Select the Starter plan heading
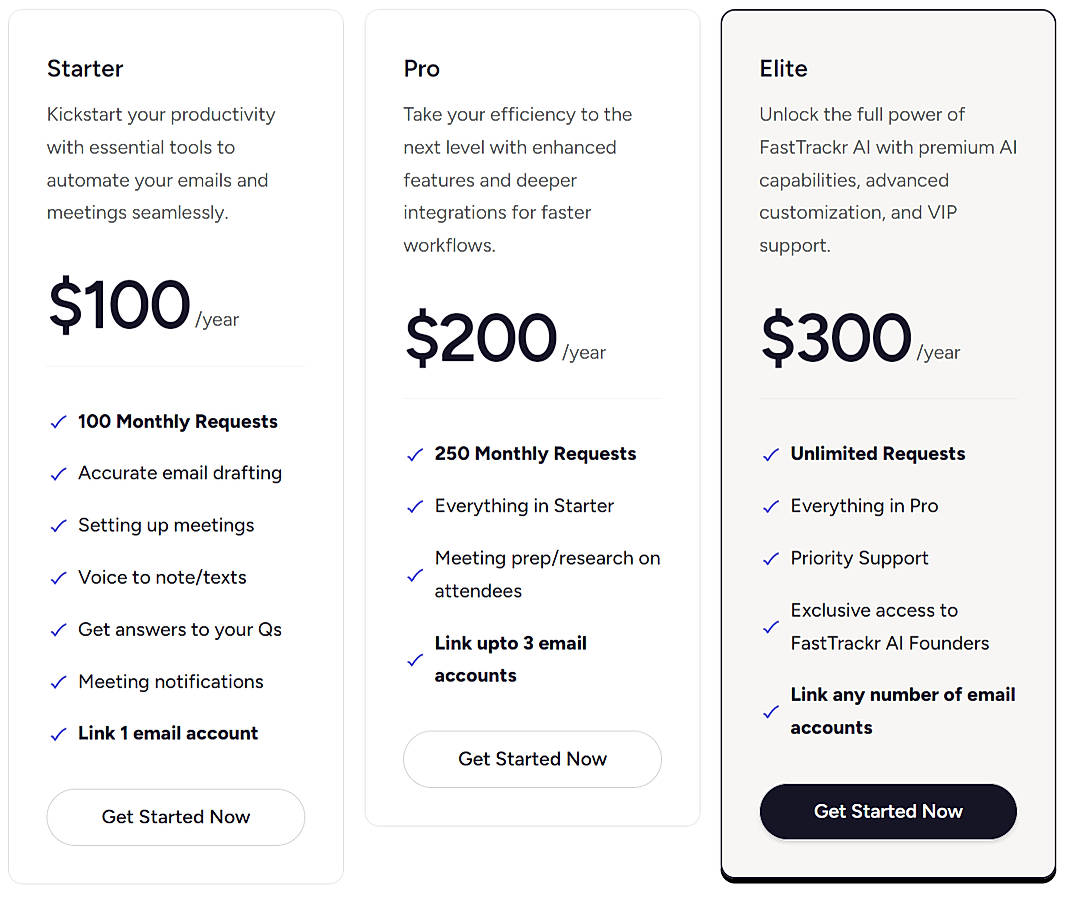 click(85, 69)
